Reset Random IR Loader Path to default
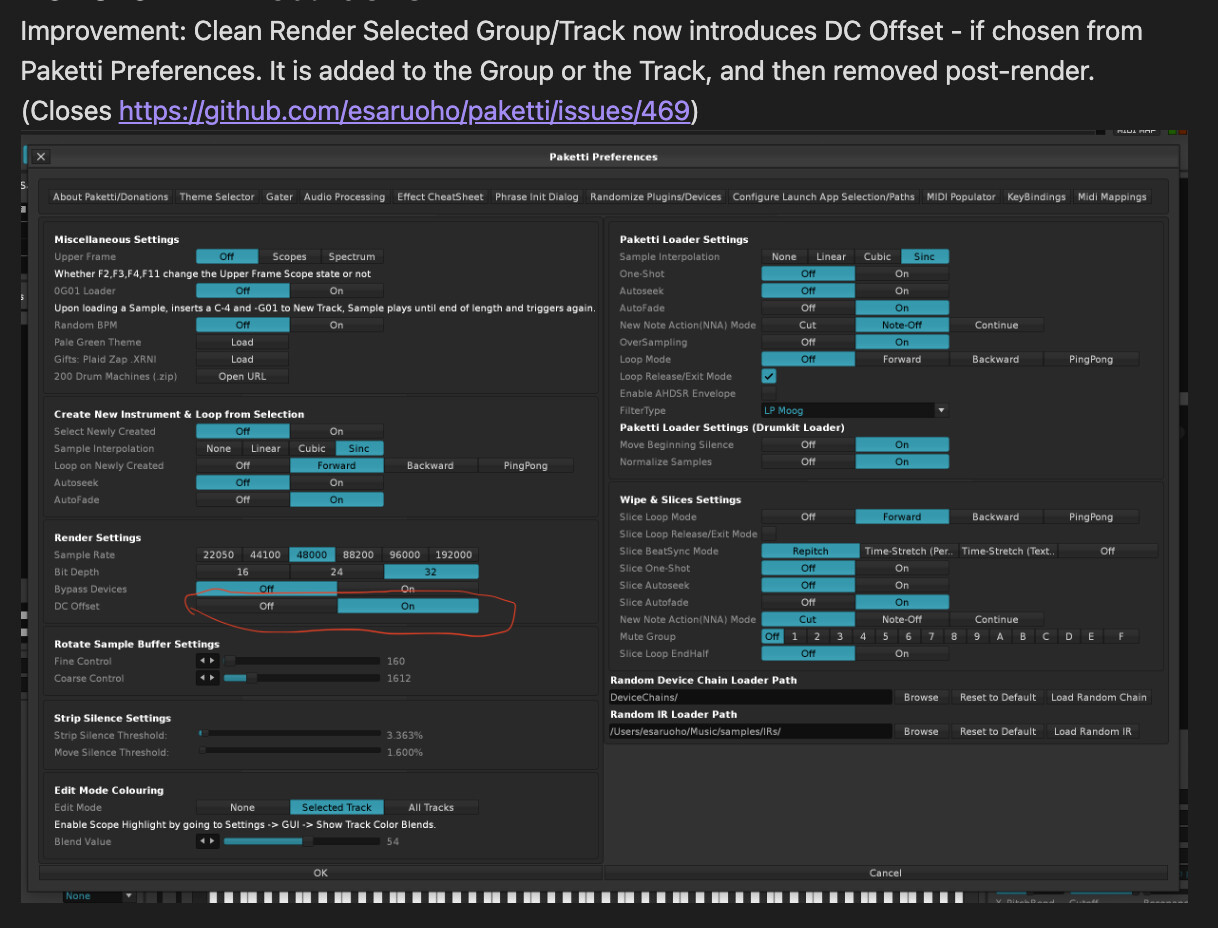The image size is (1218, 928). point(998,731)
